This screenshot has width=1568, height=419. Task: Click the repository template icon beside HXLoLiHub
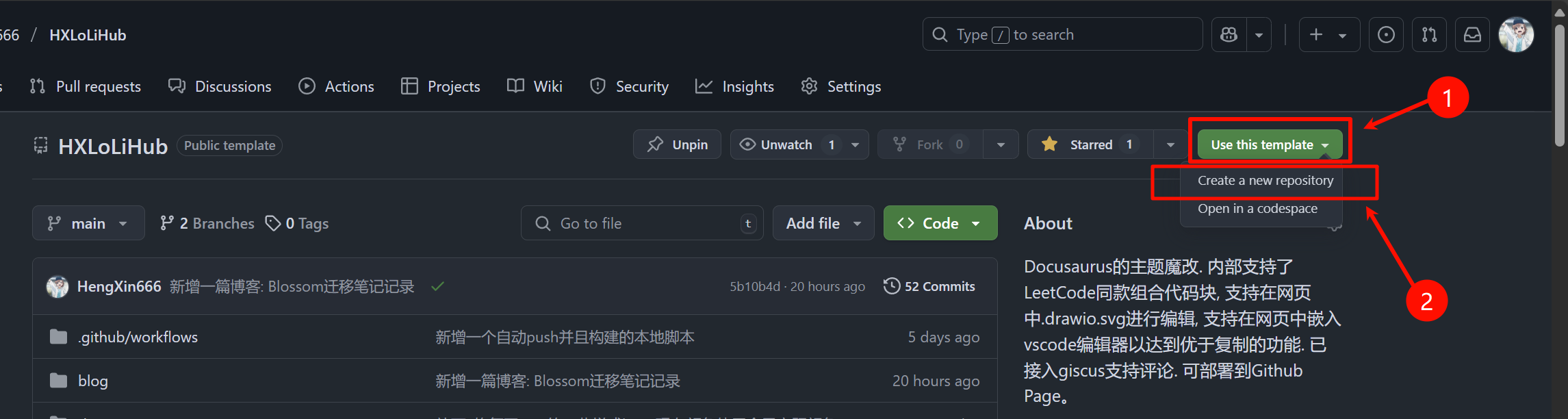(x=41, y=145)
